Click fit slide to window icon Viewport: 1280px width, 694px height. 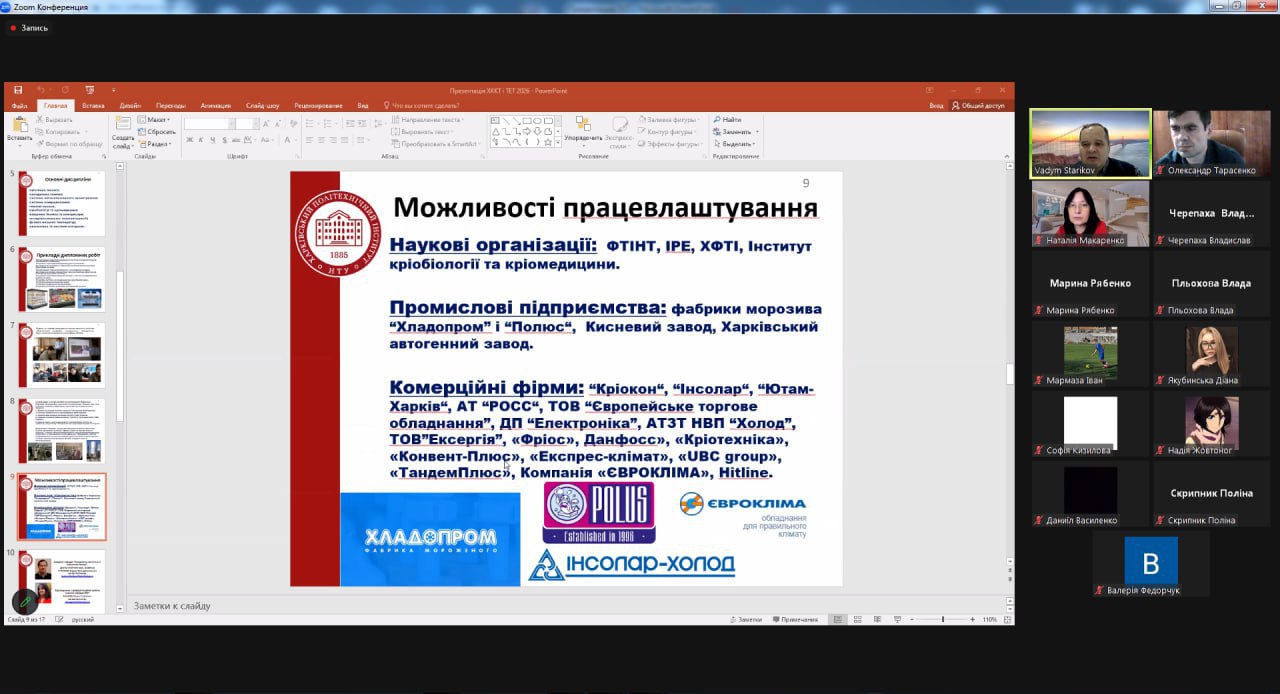(x=1006, y=619)
